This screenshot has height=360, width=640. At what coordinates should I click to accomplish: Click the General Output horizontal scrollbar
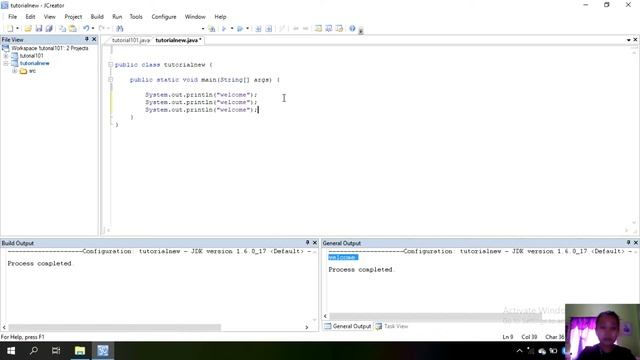(x=435, y=316)
